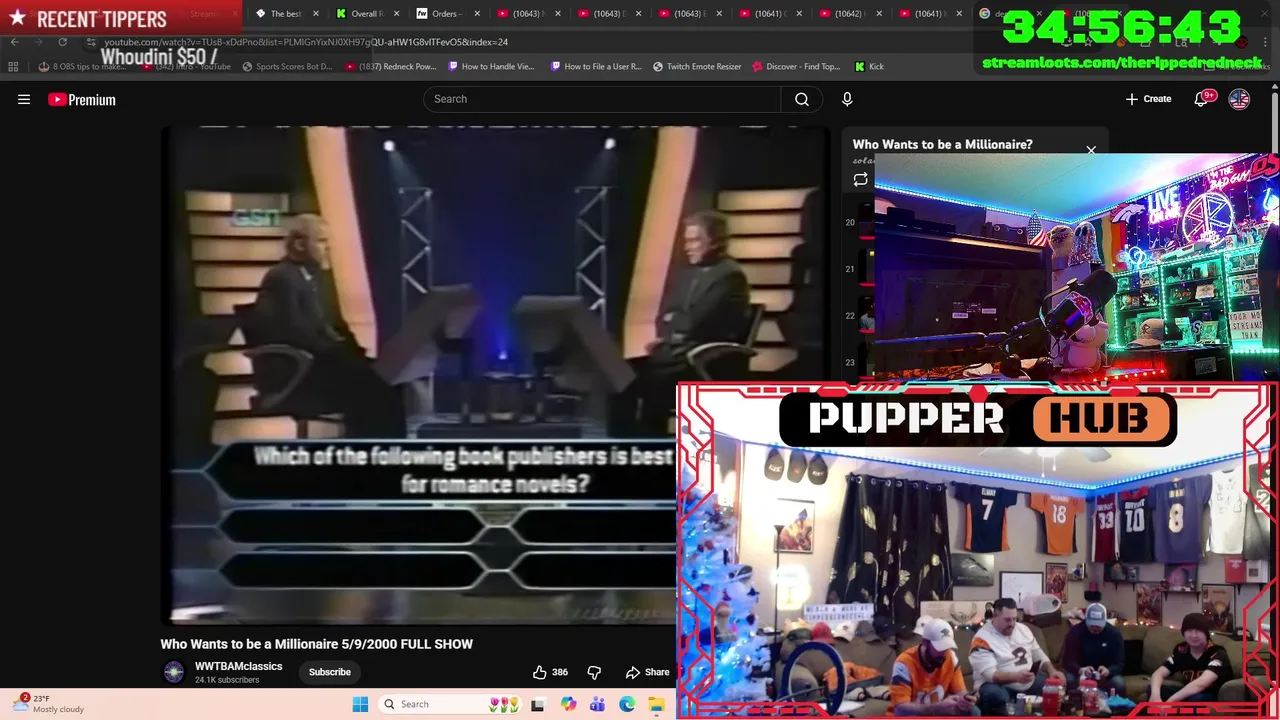Open the 'Sports Scores Bot D...' bookmark
1280x720 pixels.
(286, 66)
